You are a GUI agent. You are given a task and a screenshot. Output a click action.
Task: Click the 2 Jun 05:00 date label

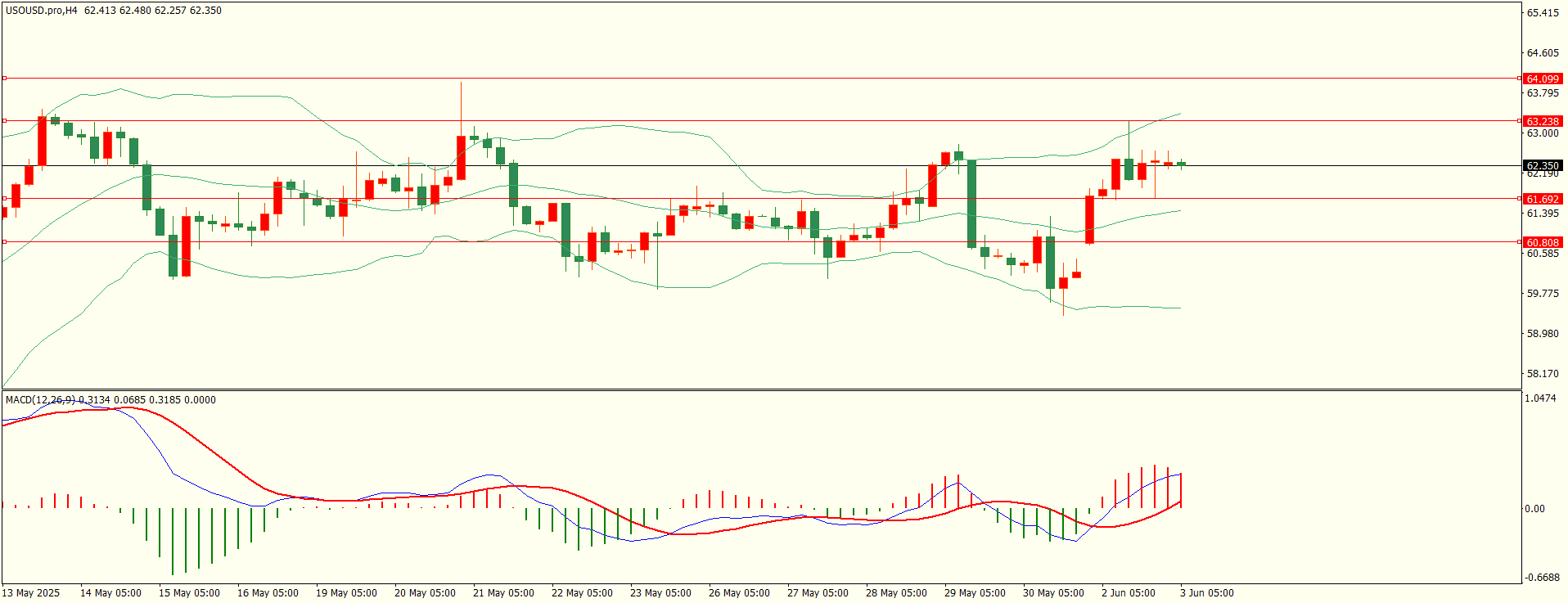pyautogui.click(x=1129, y=593)
